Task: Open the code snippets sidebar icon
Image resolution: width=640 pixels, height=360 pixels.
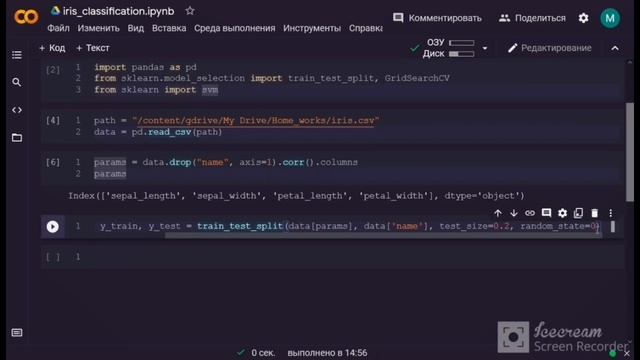Action: [17, 110]
